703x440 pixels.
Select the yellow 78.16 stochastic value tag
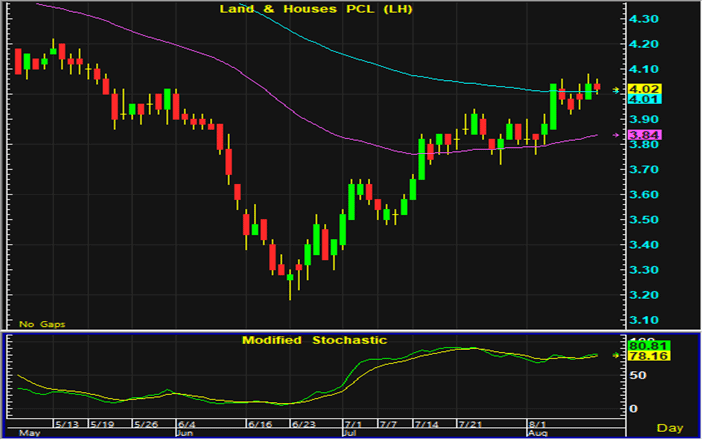click(645, 355)
